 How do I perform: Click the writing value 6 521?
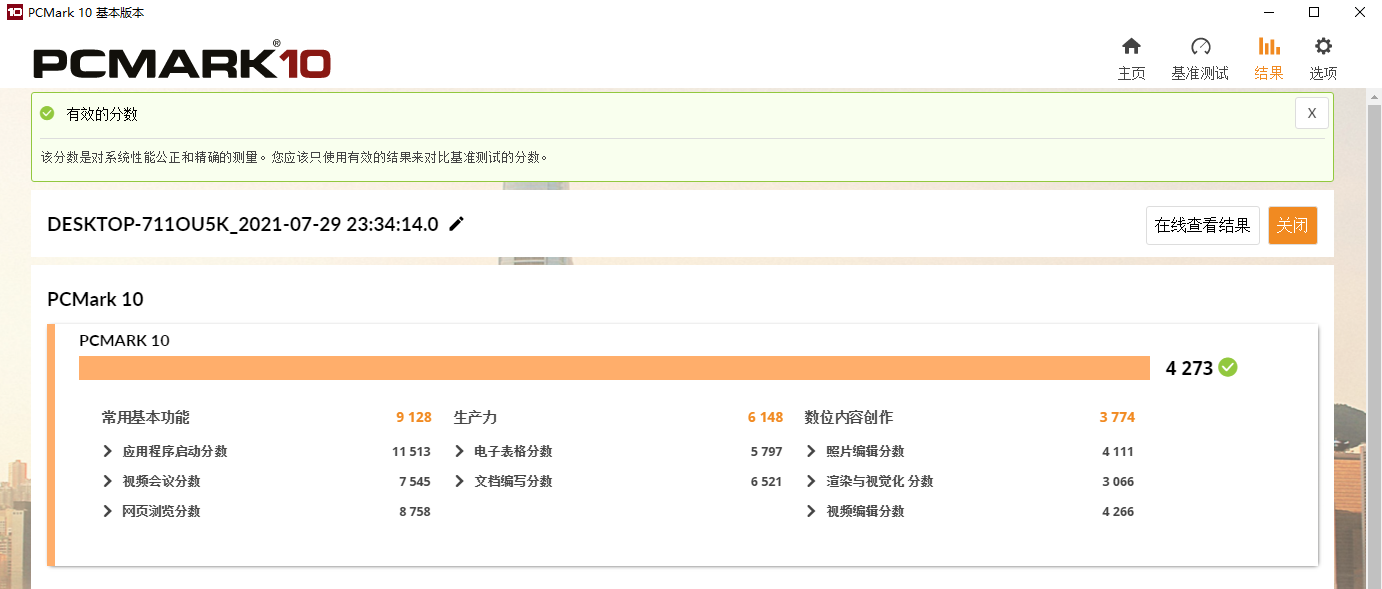coord(767,482)
